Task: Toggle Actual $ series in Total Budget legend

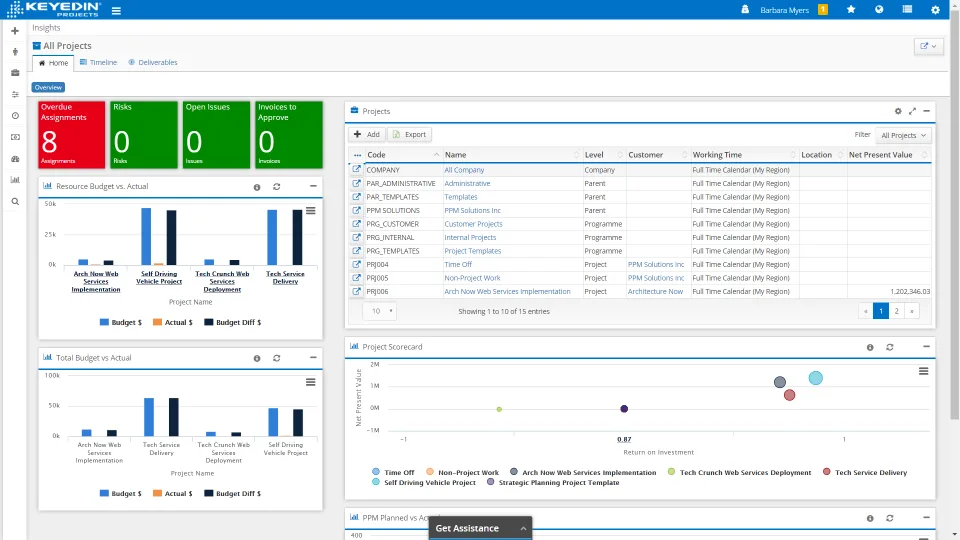Action: [173, 493]
